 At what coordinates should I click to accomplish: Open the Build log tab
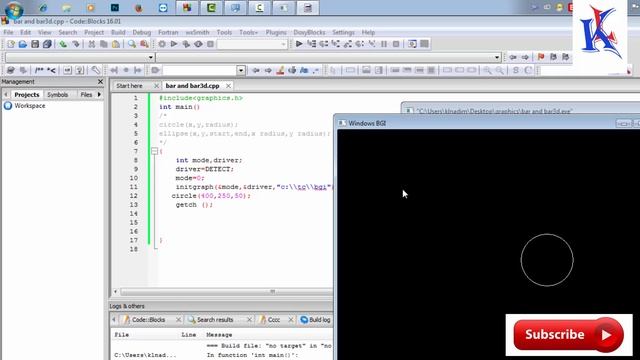pyautogui.click(x=316, y=320)
